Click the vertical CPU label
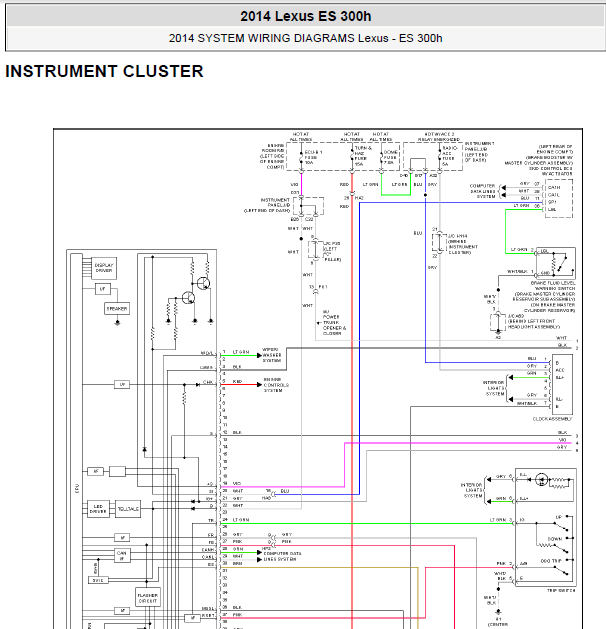This screenshot has height=629, width=606. click(77, 489)
